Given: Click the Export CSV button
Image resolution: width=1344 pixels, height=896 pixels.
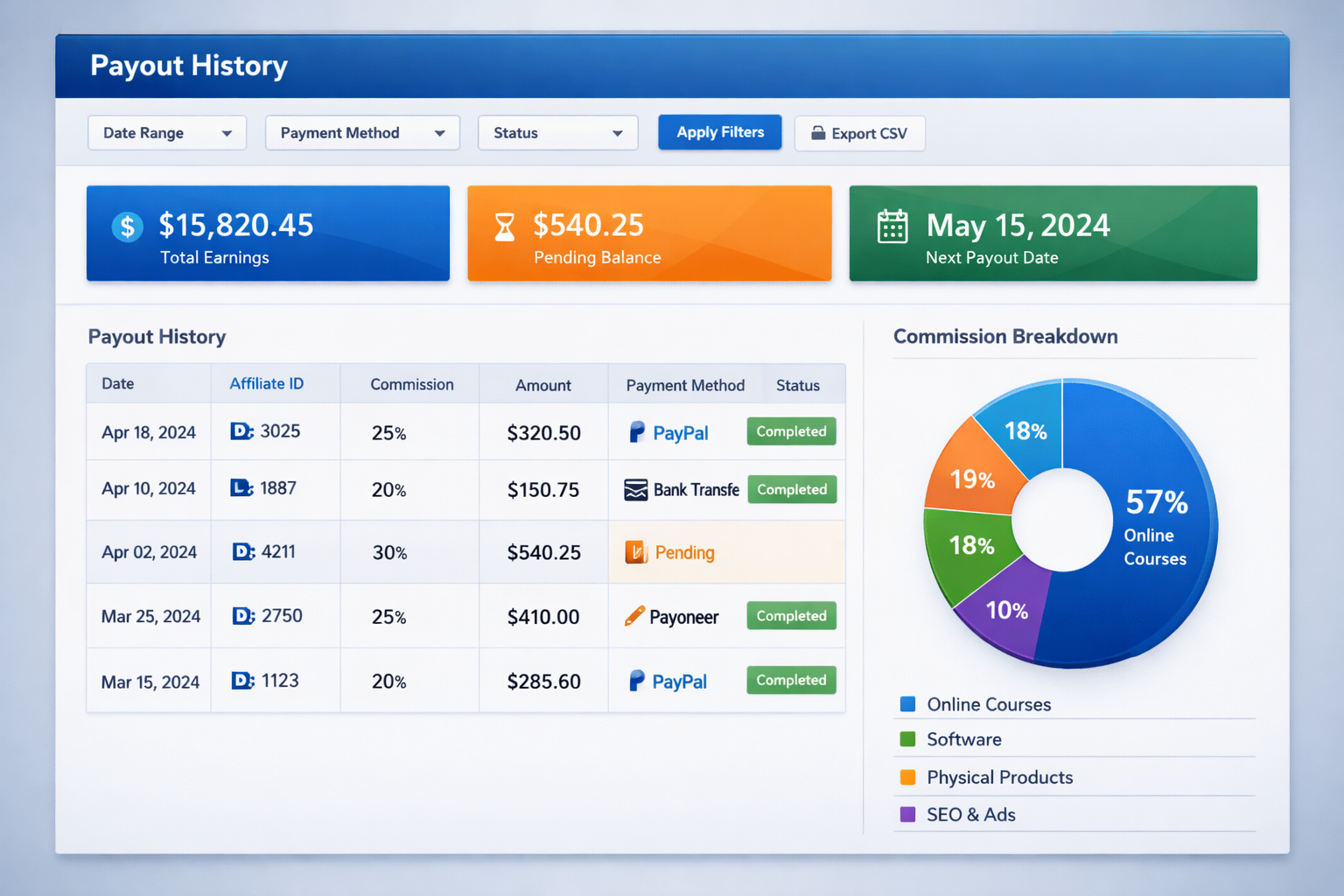Looking at the screenshot, I should 859,133.
